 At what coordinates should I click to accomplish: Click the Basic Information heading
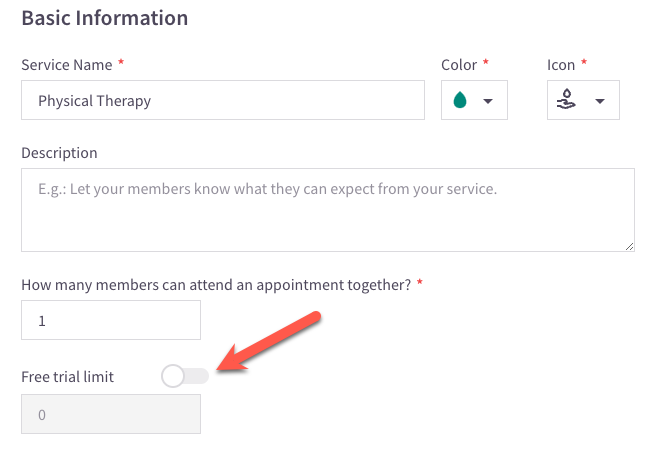pos(105,18)
